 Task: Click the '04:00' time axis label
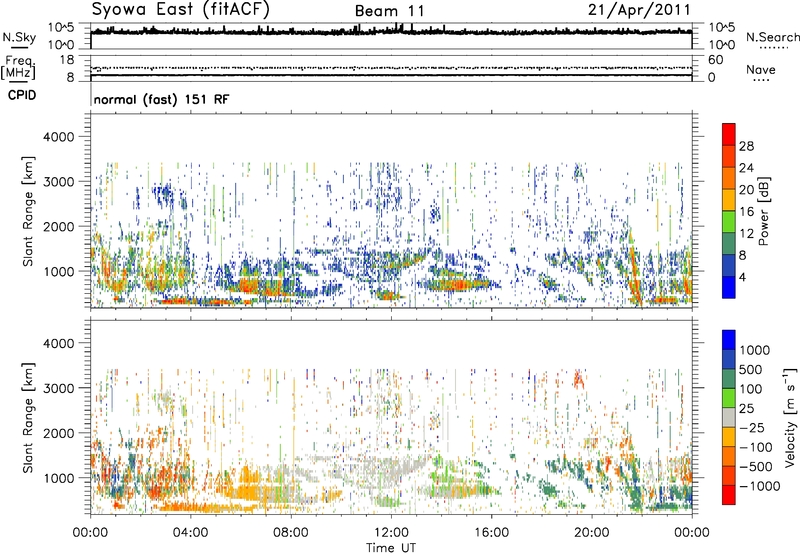tap(190, 533)
